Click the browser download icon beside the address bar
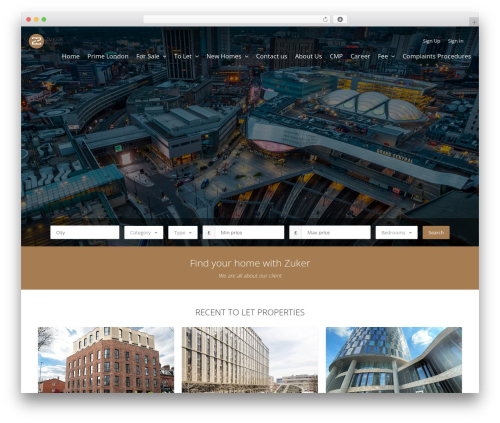Image resolution: width=500 pixels, height=423 pixels. coord(340,20)
